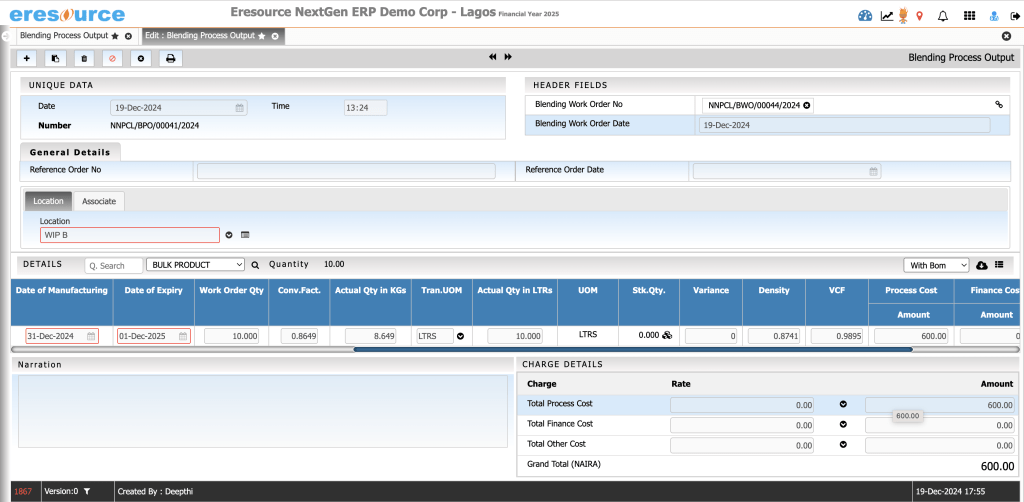Viewport: 1024px width, 502px height.
Task: Click the add new record plus icon
Action: pos(27,59)
